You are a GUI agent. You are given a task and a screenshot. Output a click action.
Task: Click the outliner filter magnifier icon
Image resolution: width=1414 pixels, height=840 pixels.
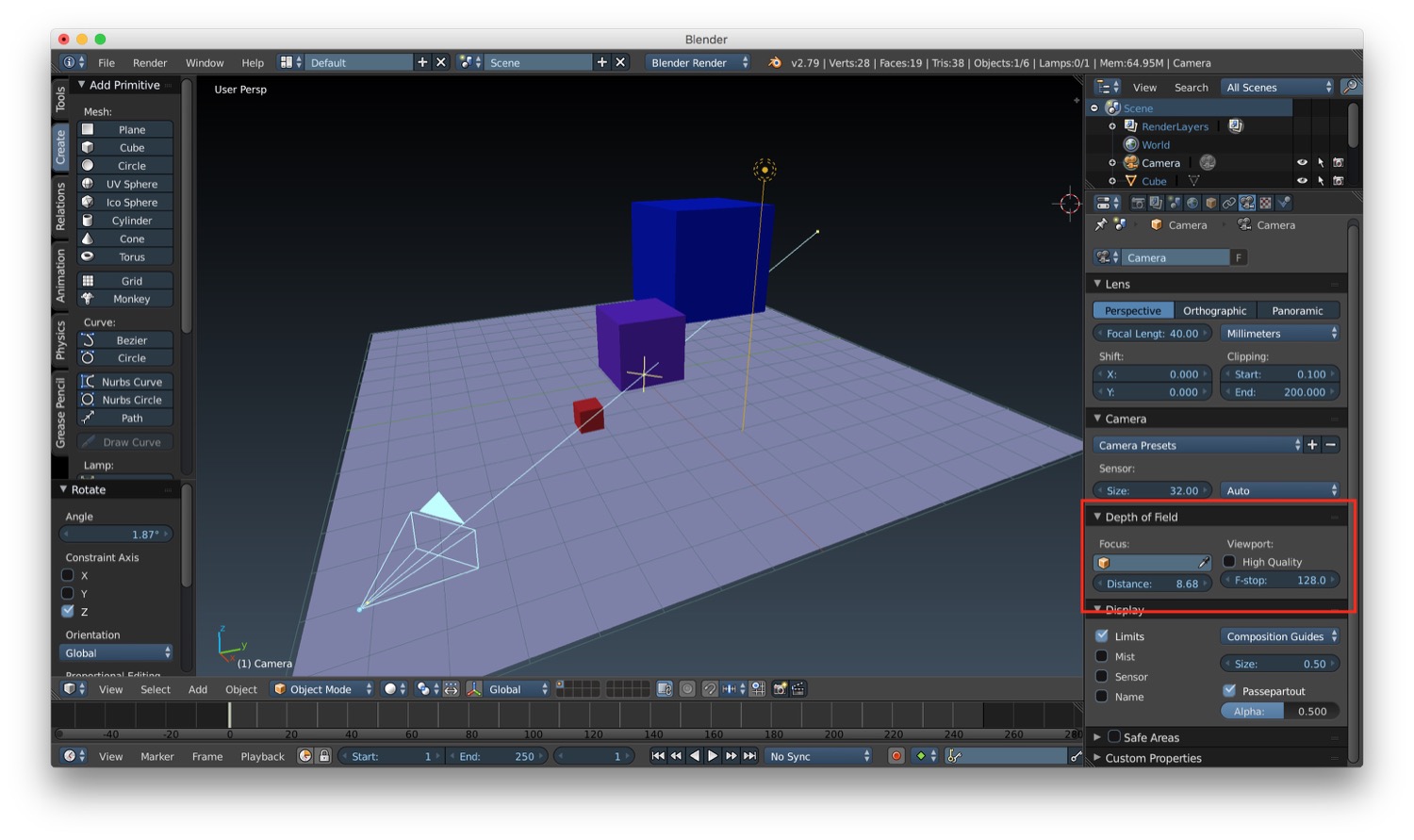(1350, 87)
